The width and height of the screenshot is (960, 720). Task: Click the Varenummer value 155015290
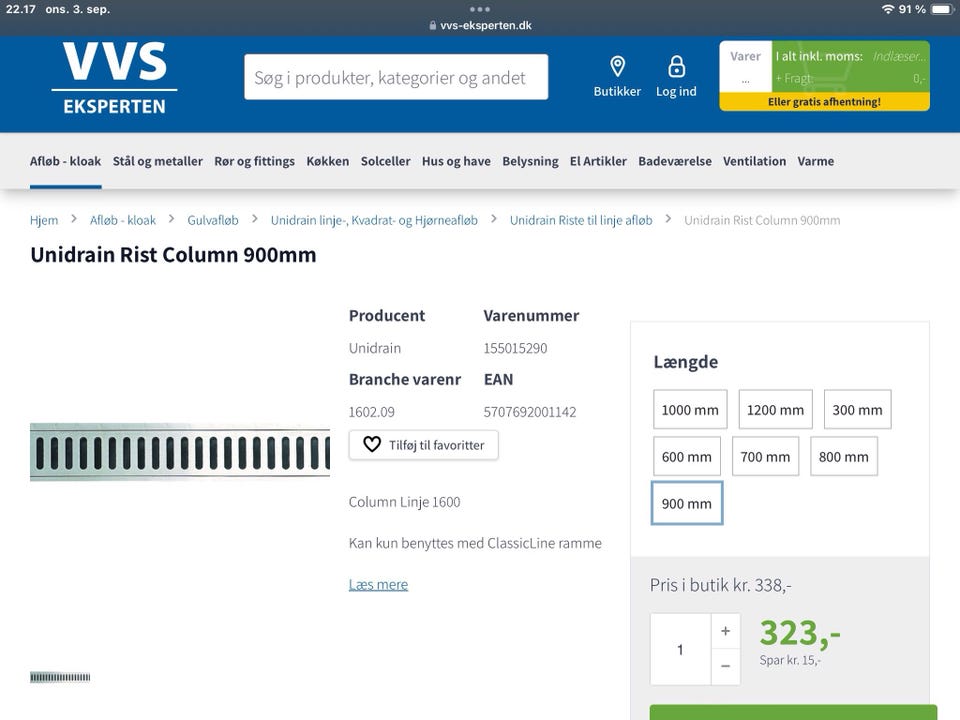[x=516, y=348]
